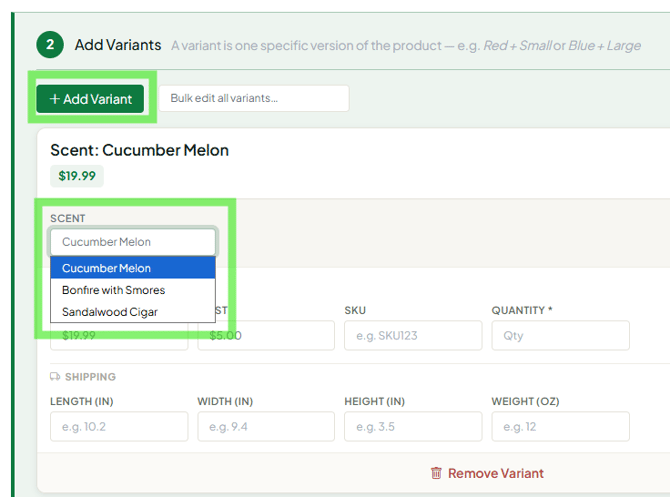670x497 pixels.
Task: Click the Quantity input field
Action: tap(560, 335)
